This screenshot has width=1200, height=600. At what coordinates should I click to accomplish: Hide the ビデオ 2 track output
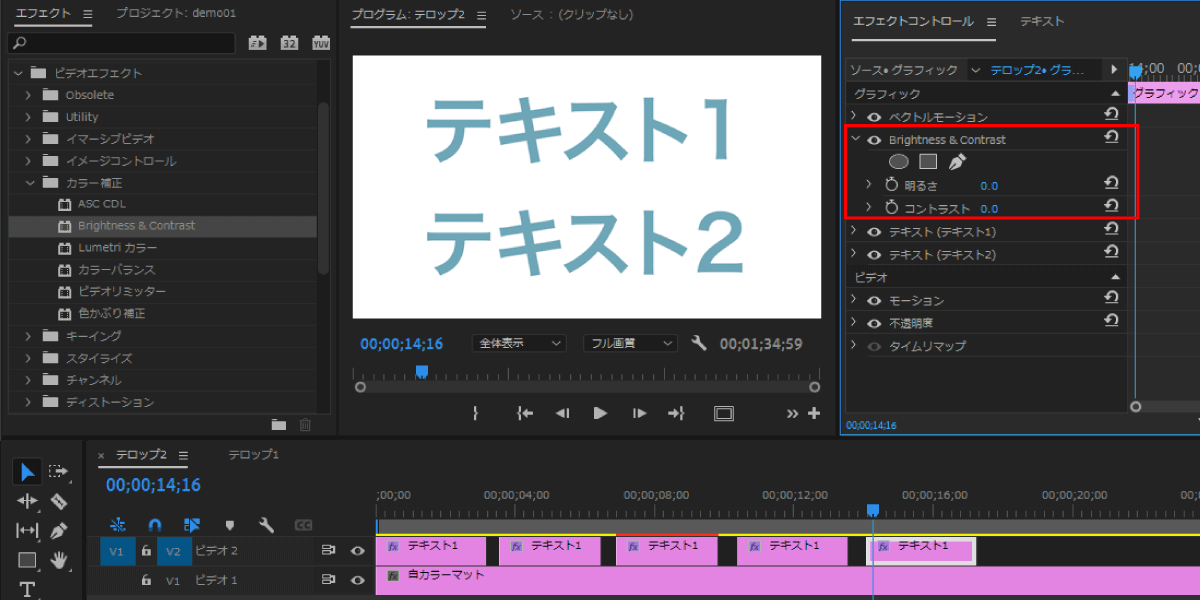(x=357, y=550)
